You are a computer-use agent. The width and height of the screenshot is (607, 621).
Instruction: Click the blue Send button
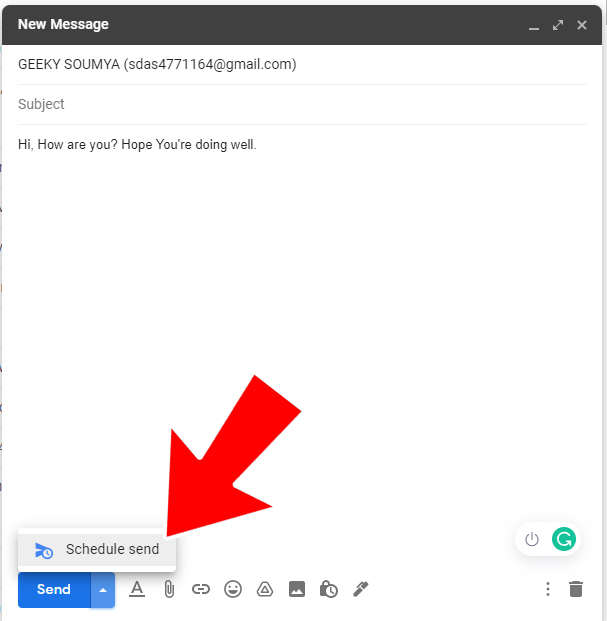click(54, 589)
